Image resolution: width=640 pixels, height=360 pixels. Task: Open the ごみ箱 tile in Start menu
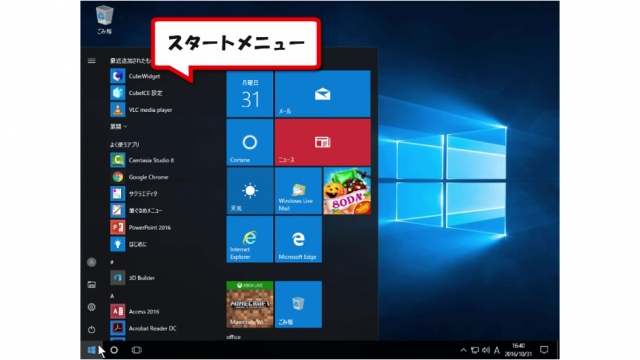(298, 304)
